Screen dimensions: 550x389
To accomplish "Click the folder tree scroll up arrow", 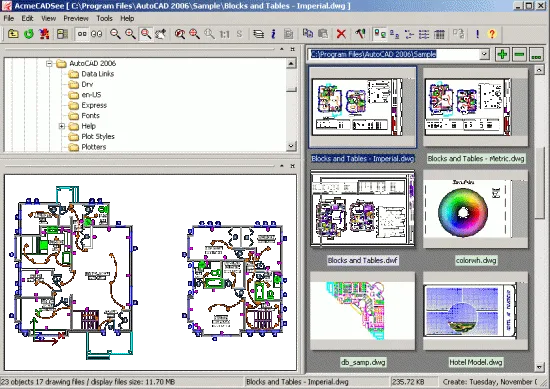I will click(291, 63).
